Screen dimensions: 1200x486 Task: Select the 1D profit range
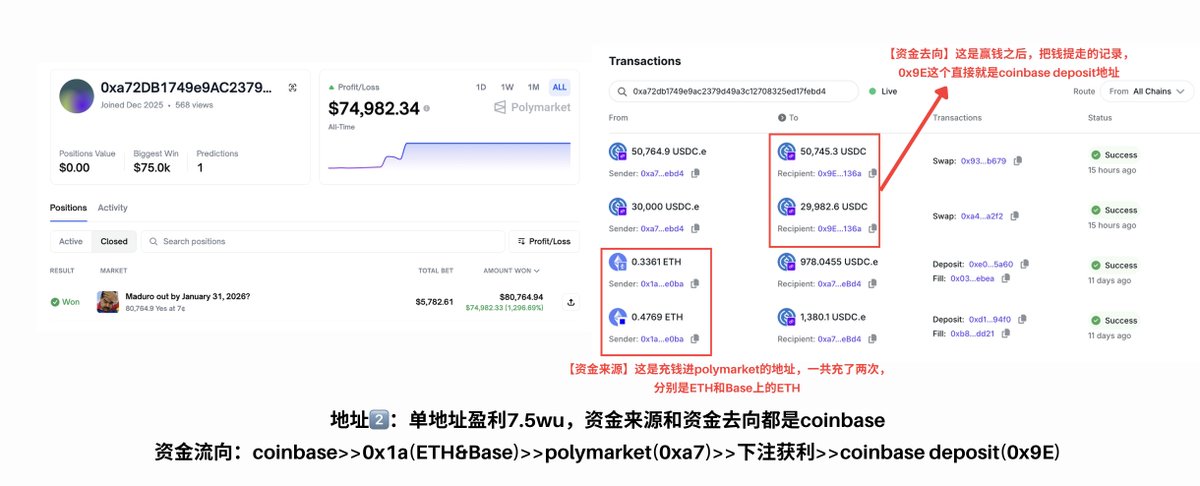tap(481, 87)
